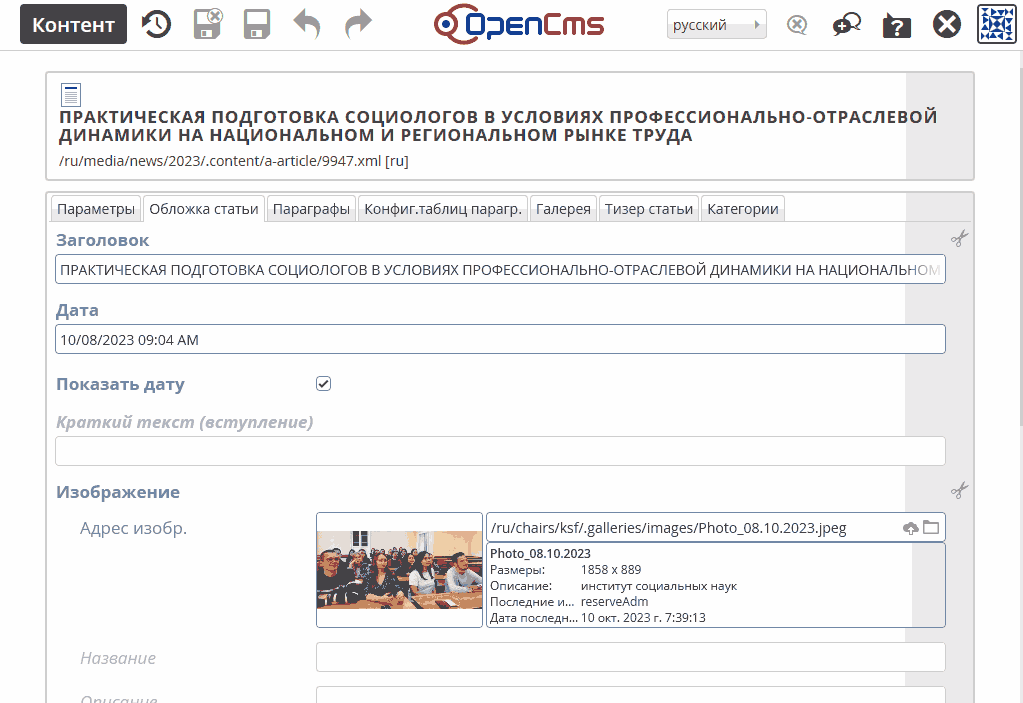Screen dimensions: 1023x703
Task: Open the русский language dropdown
Action: point(716,25)
